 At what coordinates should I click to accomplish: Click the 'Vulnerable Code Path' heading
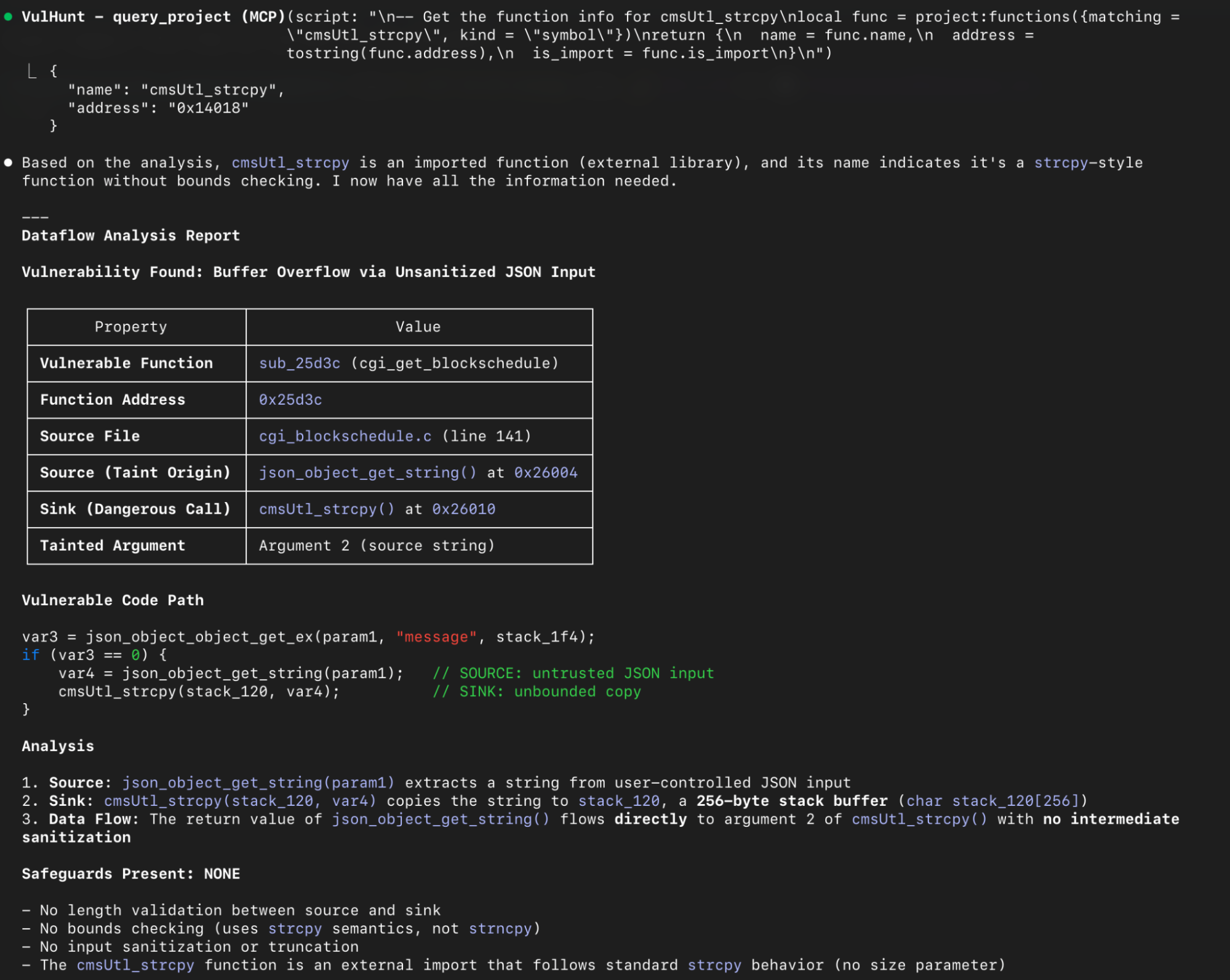113,600
